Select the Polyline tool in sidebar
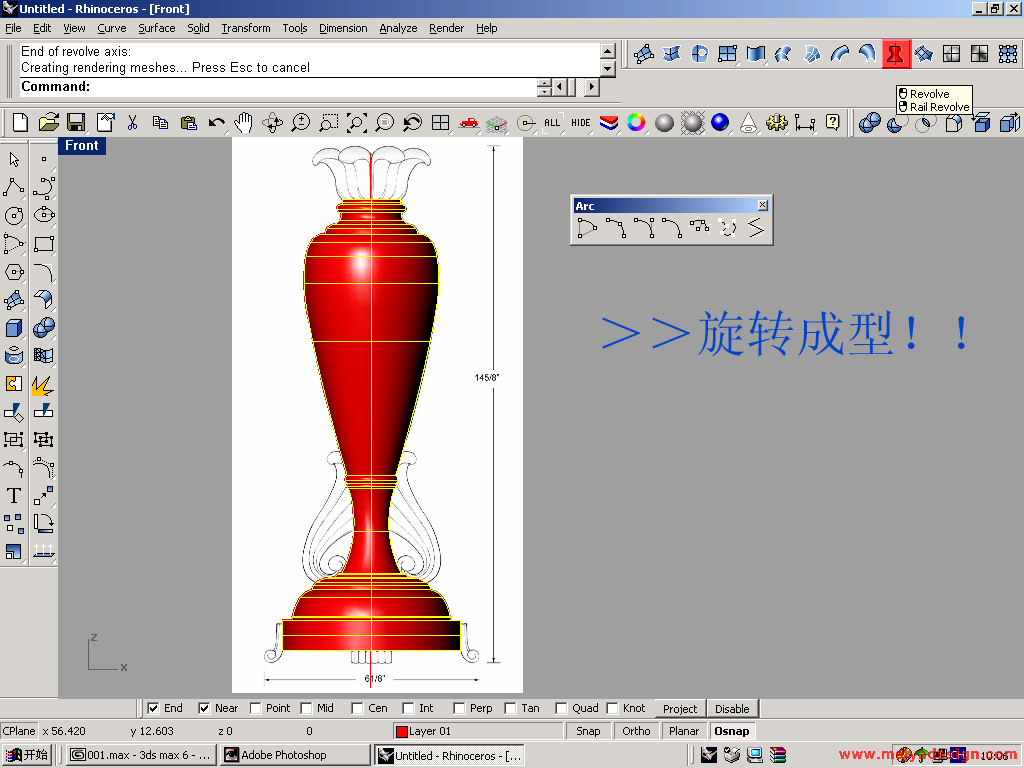1024x768 pixels. pyautogui.click(x=14, y=187)
